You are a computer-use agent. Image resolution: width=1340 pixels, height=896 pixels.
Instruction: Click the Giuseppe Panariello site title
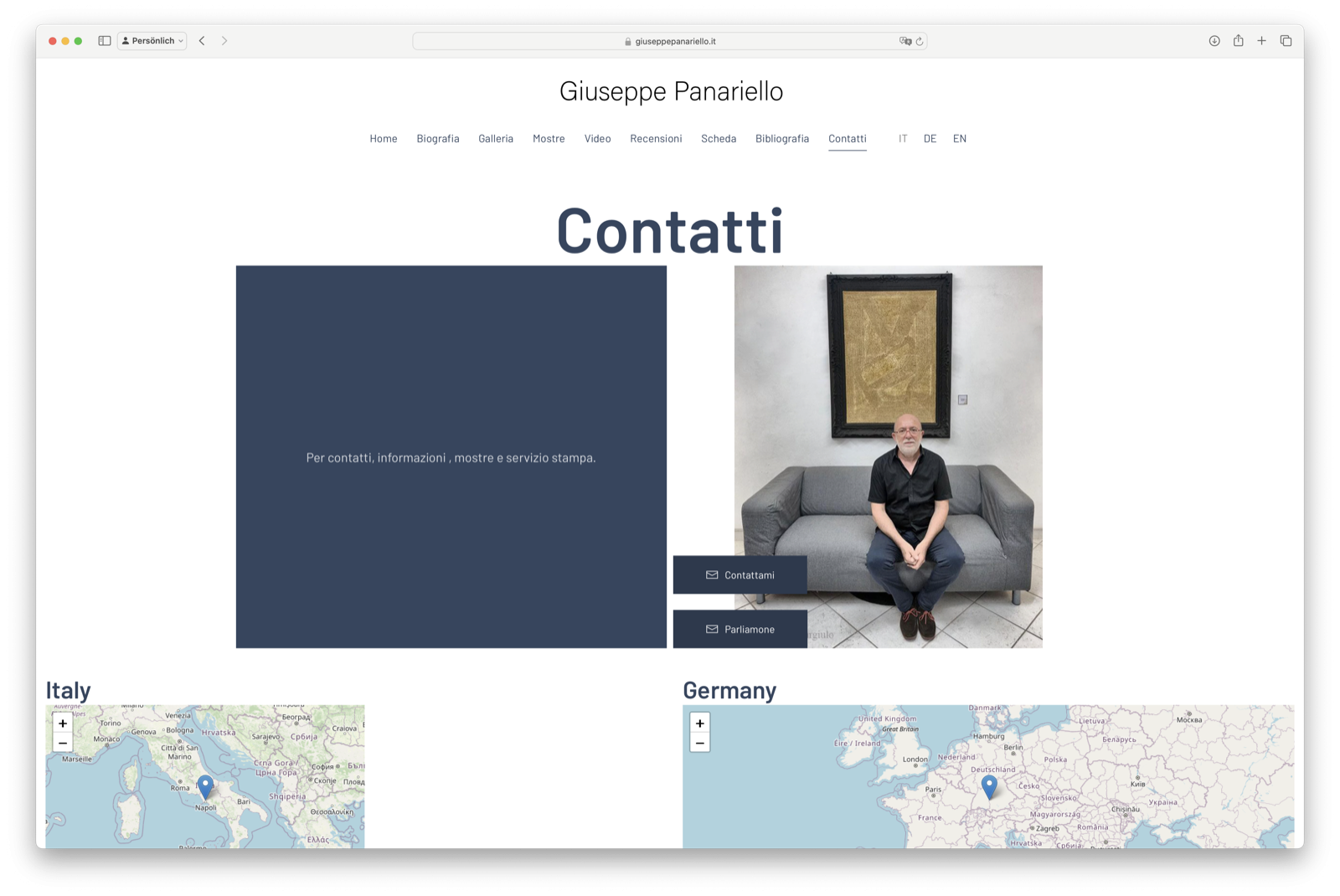point(671,91)
